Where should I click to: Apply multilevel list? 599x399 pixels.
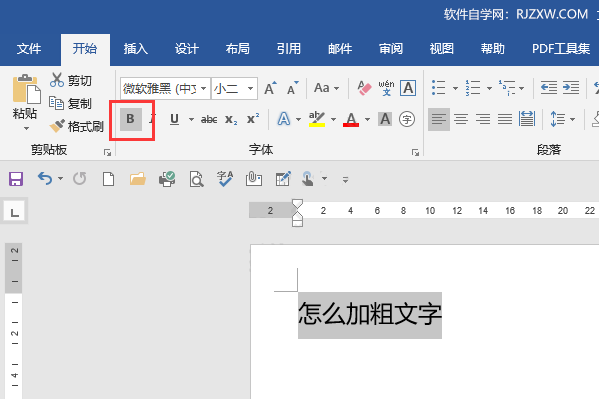coord(507,88)
